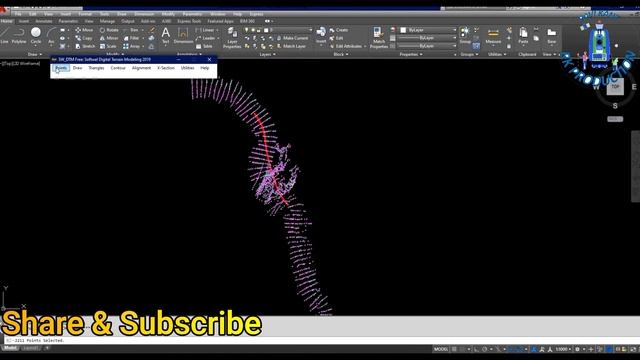The width and height of the screenshot is (640, 360).
Task: Expand the Draw panel
Action: click(35, 54)
